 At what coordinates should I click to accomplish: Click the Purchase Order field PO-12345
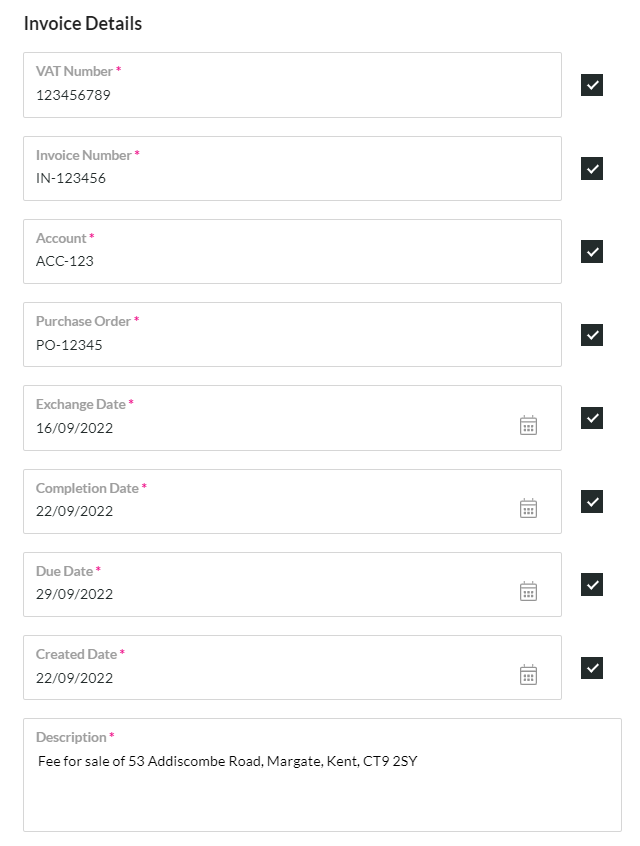(292, 335)
